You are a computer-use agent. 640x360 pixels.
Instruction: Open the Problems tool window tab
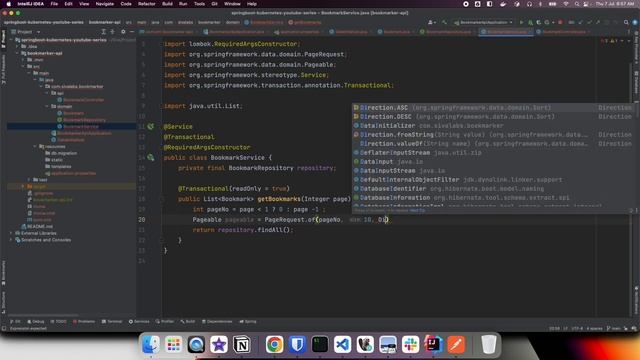84,322
